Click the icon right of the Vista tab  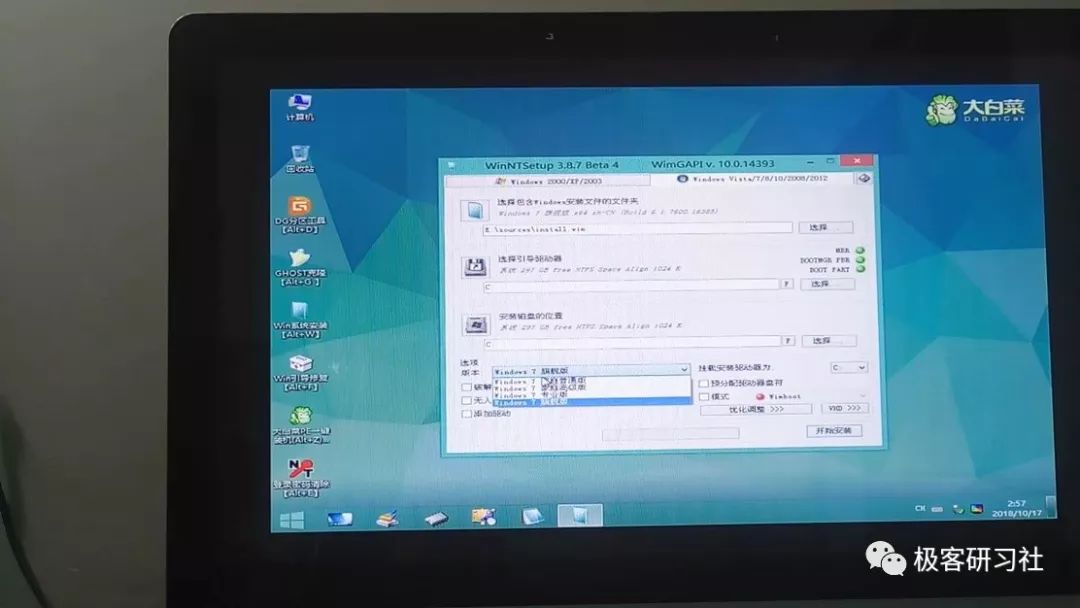coord(864,178)
